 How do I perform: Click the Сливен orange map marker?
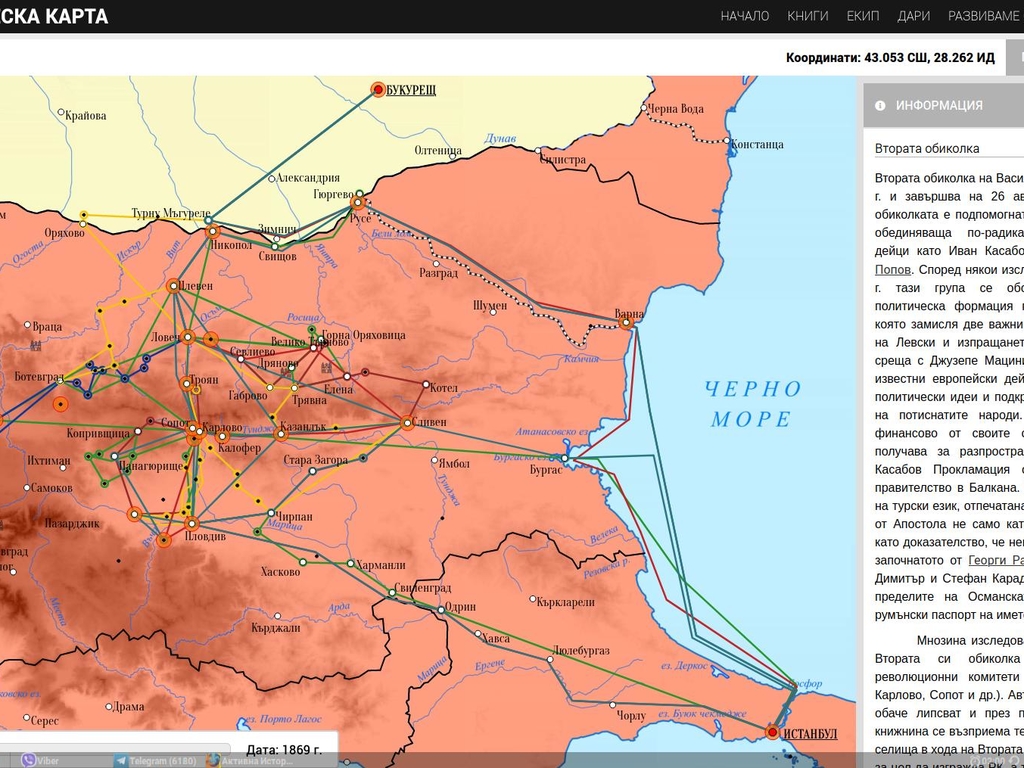click(x=408, y=423)
